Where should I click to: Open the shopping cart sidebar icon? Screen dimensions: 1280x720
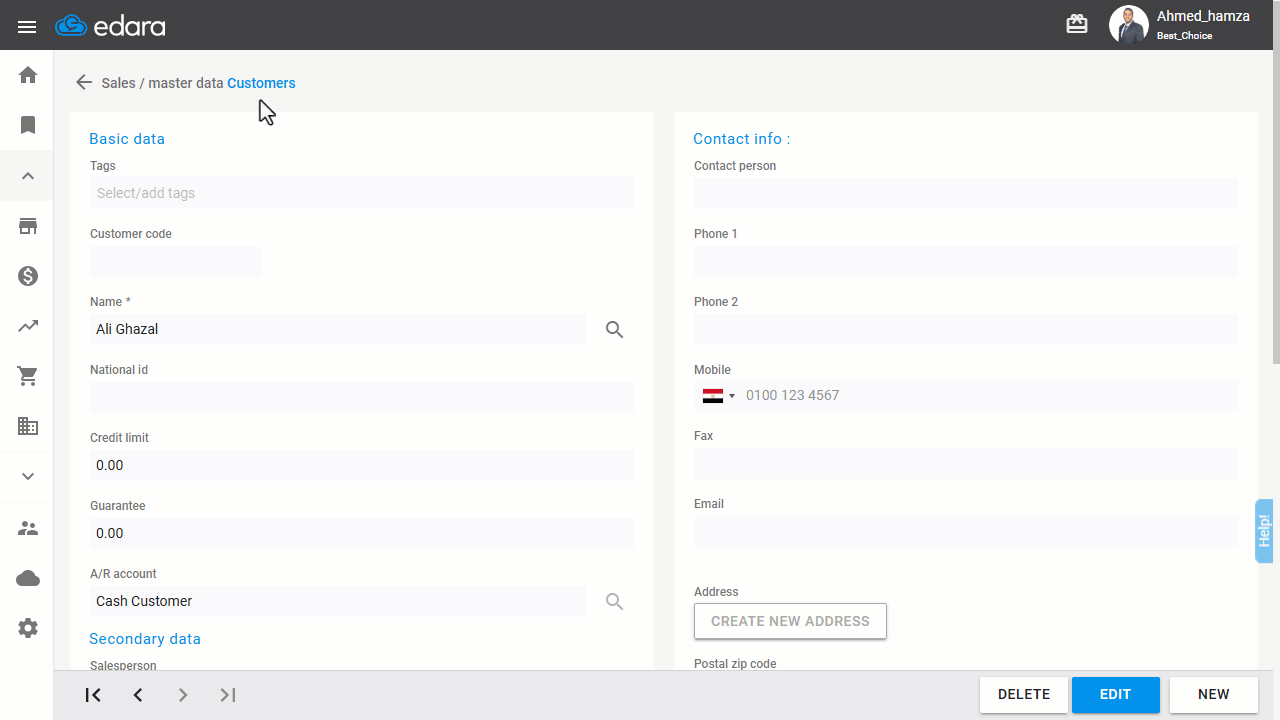(x=28, y=376)
